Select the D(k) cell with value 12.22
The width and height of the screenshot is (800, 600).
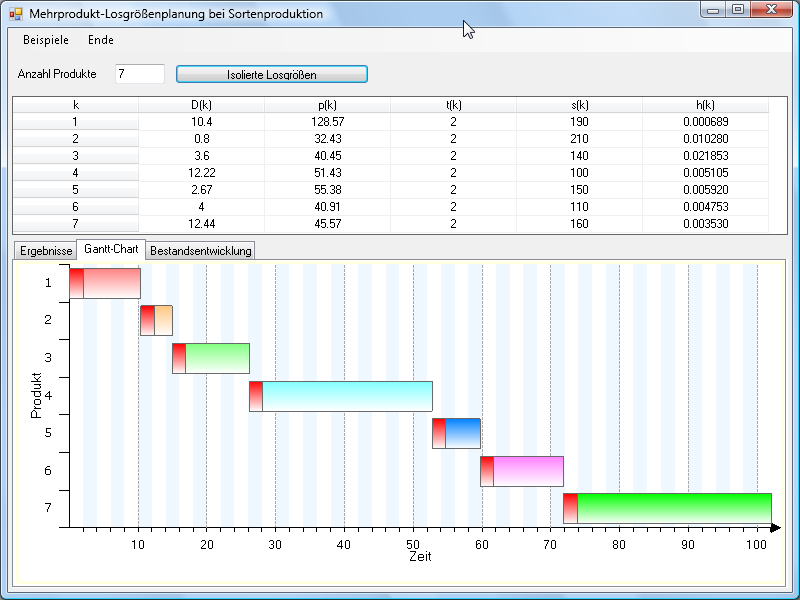coord(201,173)
